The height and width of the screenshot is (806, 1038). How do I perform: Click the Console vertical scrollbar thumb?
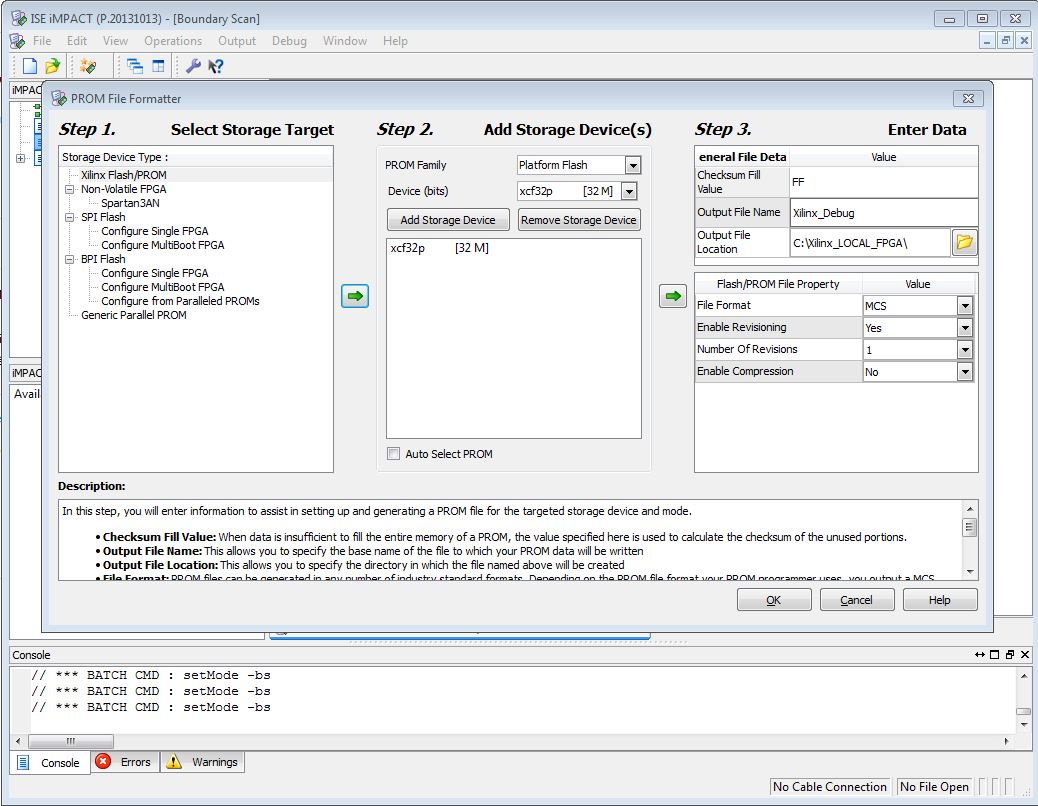coord(1023,711)
